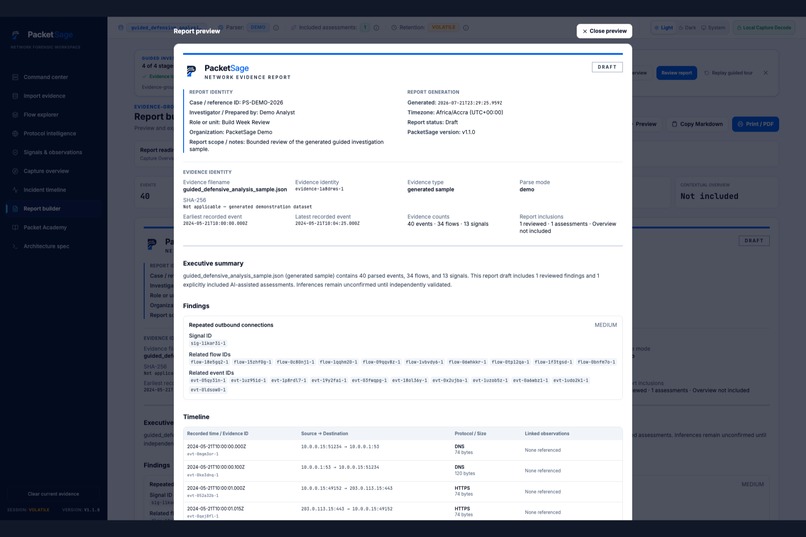Click info icon next to Parser DEMO
Viewport: 806px width, 537px height.
[276, 28]
